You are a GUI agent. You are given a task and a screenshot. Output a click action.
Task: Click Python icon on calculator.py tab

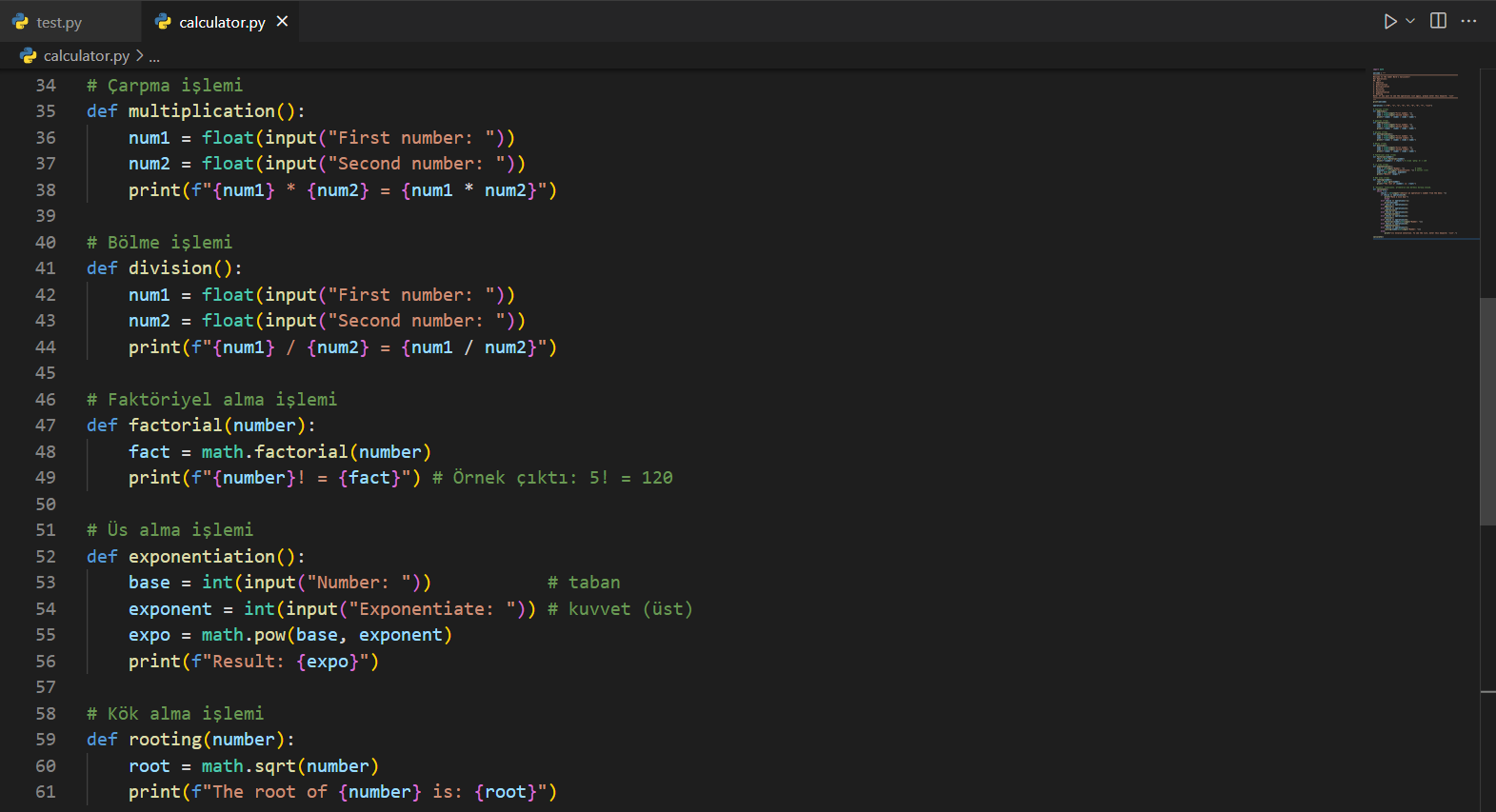coord(163,22)
